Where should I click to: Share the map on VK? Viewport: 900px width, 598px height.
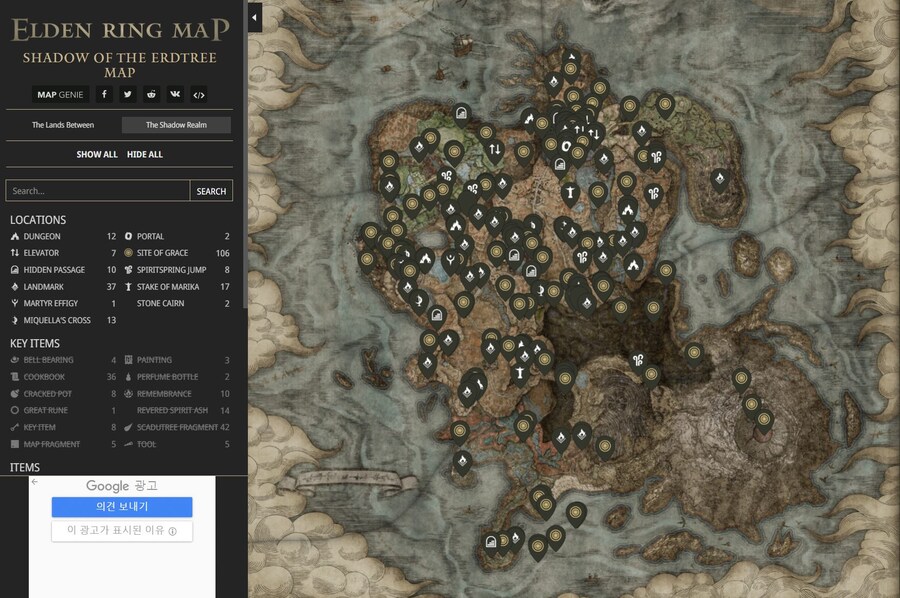[x=175, y=95]
